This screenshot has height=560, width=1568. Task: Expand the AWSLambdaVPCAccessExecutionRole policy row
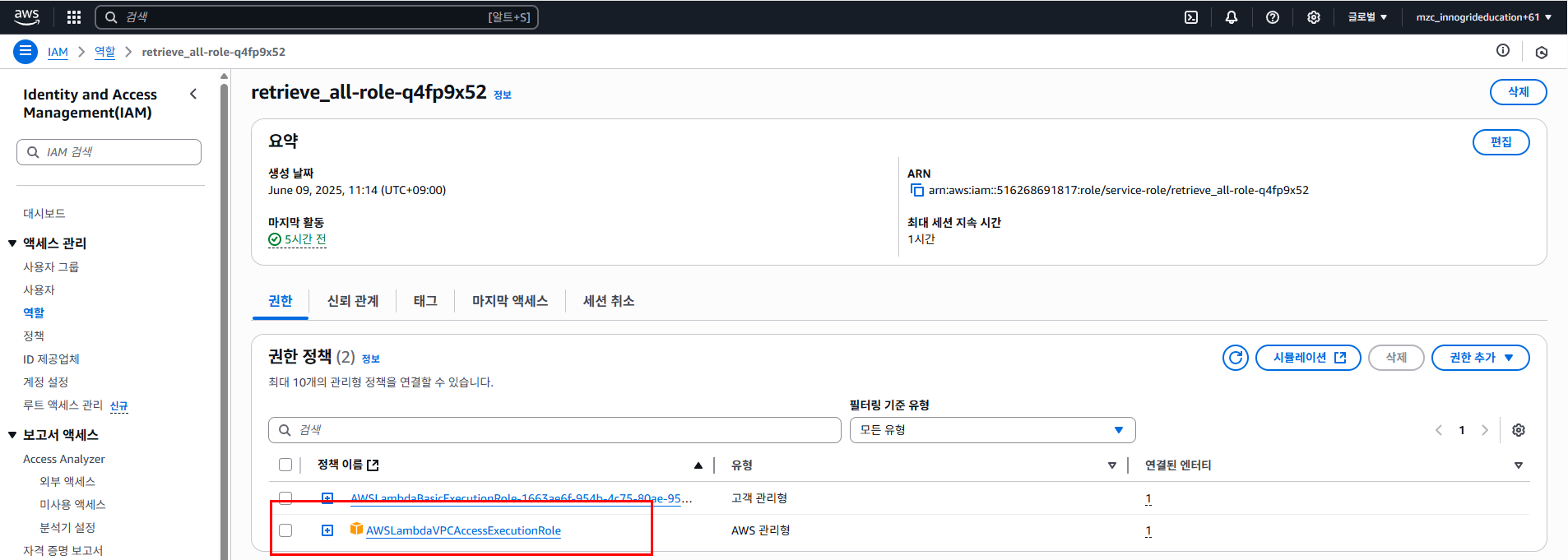327,530
